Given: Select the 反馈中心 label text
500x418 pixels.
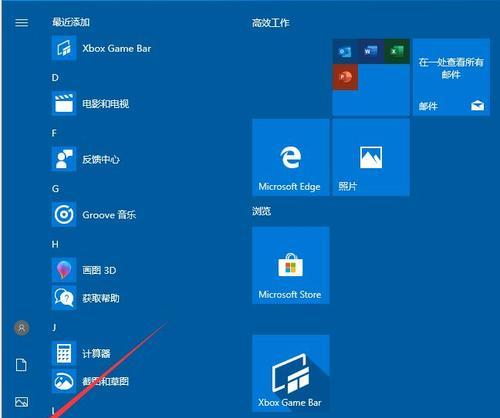Looking at the screenshot, I should pos(101,159).
